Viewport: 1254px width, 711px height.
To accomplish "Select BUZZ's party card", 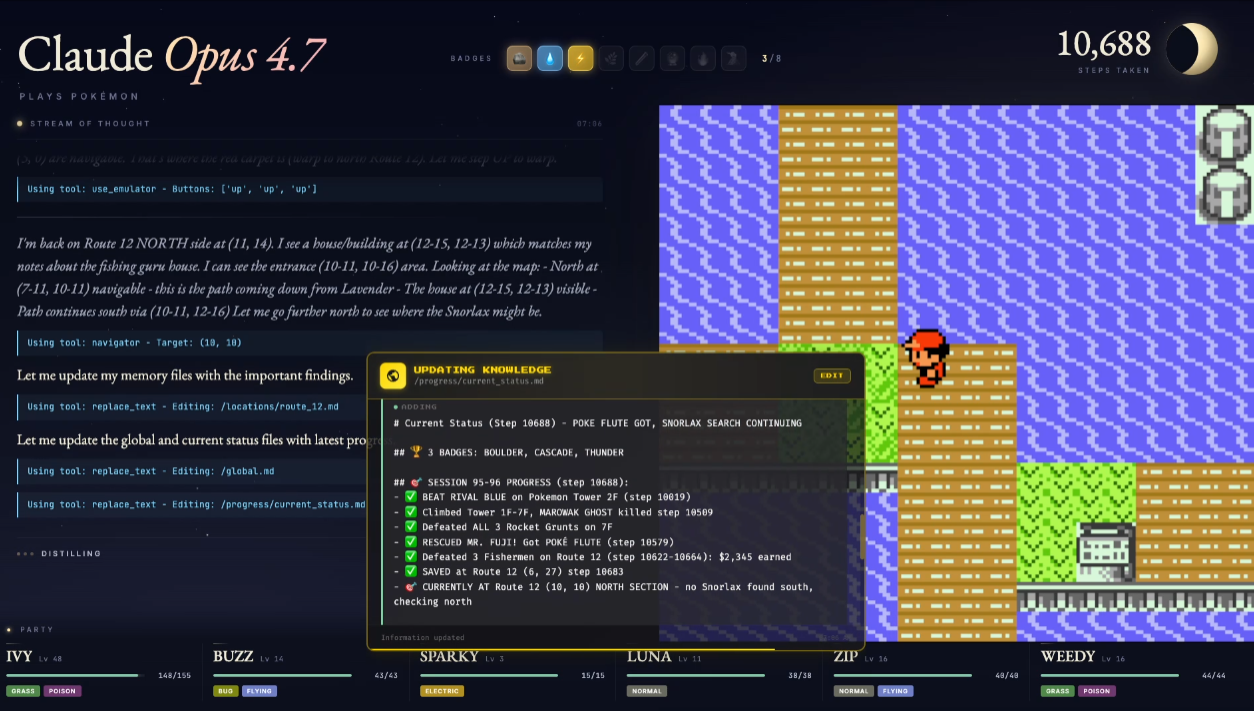I will pos(305,672).
